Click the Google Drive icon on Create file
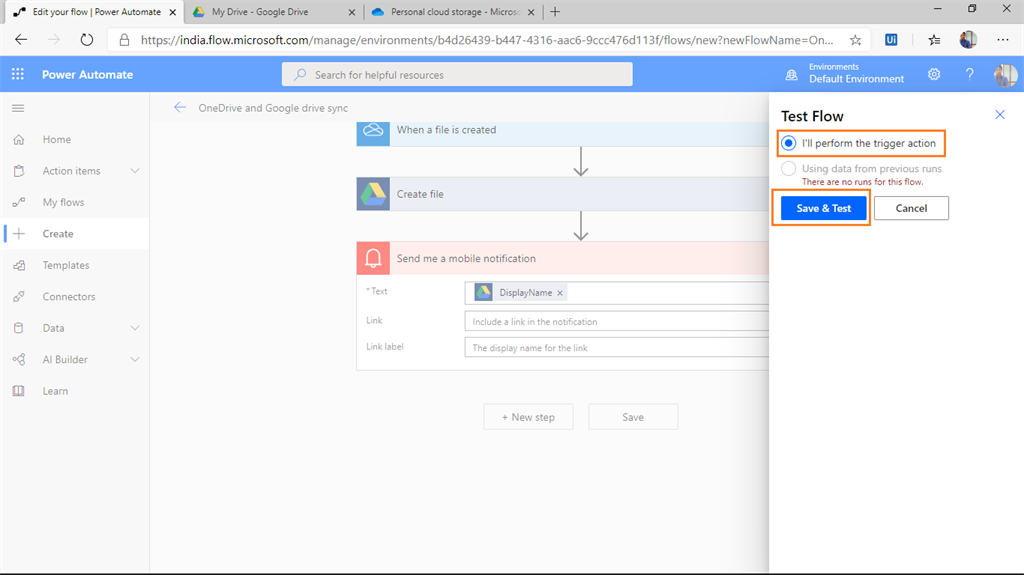Screen dimensions: 1024x575 coord(373,194)
